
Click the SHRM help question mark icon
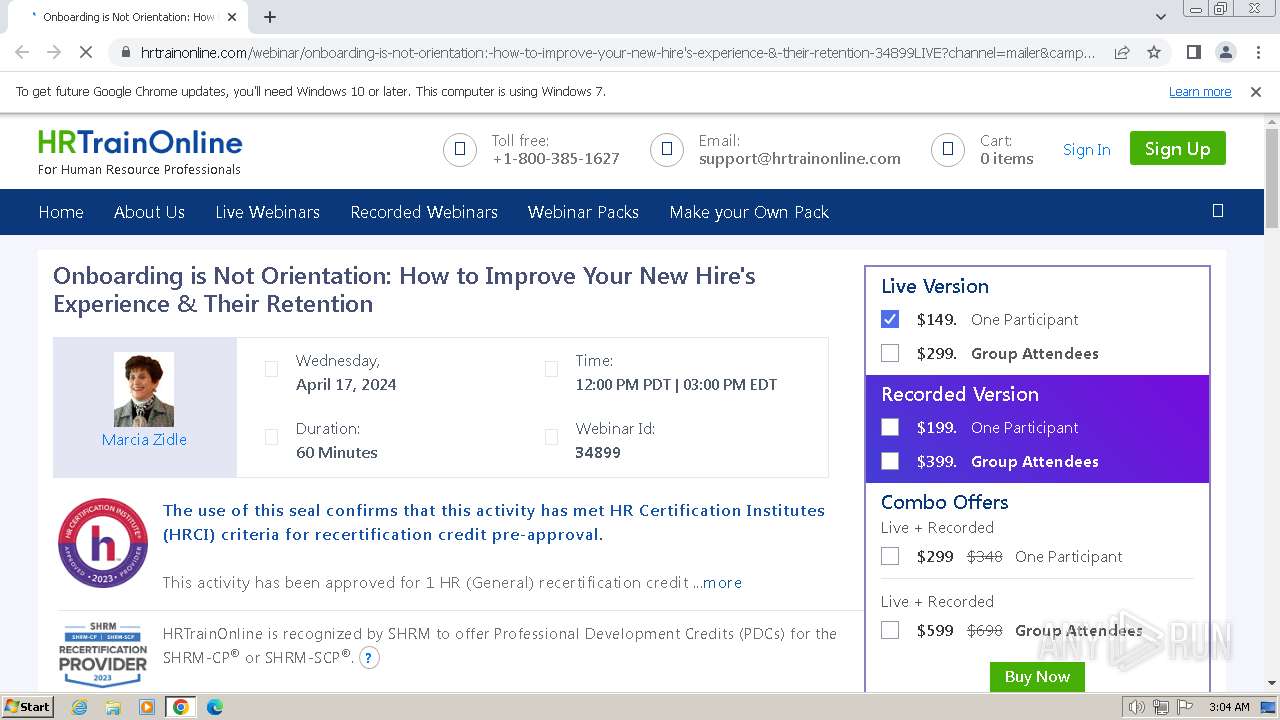point(369,658)
